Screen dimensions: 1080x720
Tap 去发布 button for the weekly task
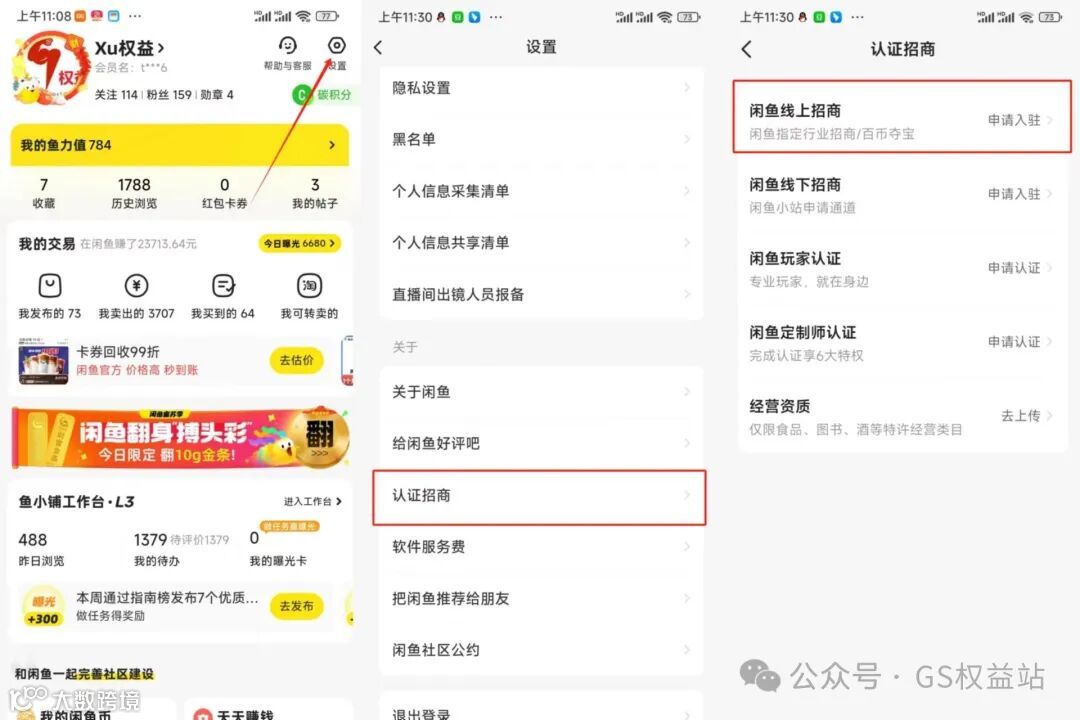click(x=296, y=606)
